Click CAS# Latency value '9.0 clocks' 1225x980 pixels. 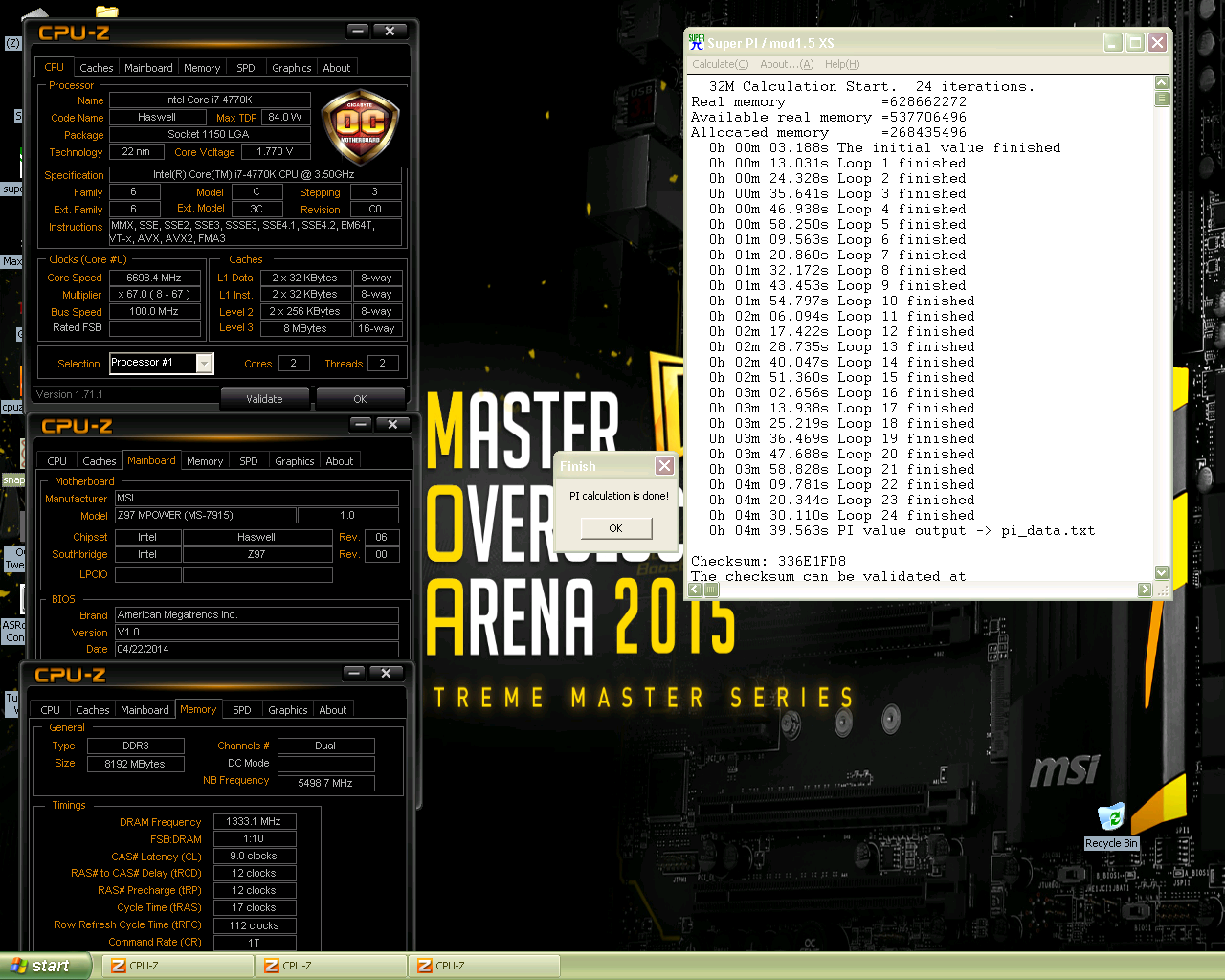(x=254, y=856)
